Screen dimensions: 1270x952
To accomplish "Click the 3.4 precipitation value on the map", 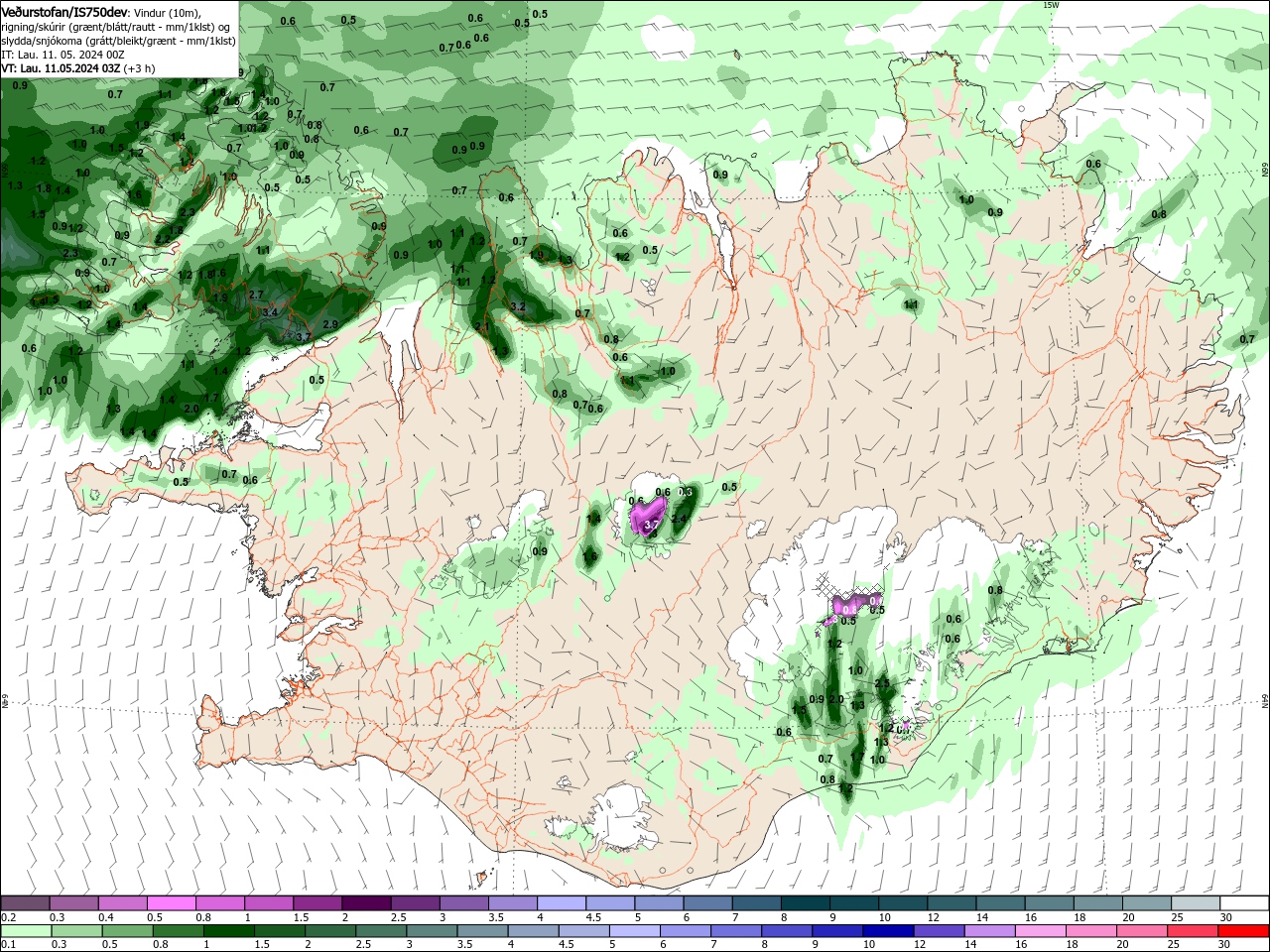I will click(x=270, y=312).
